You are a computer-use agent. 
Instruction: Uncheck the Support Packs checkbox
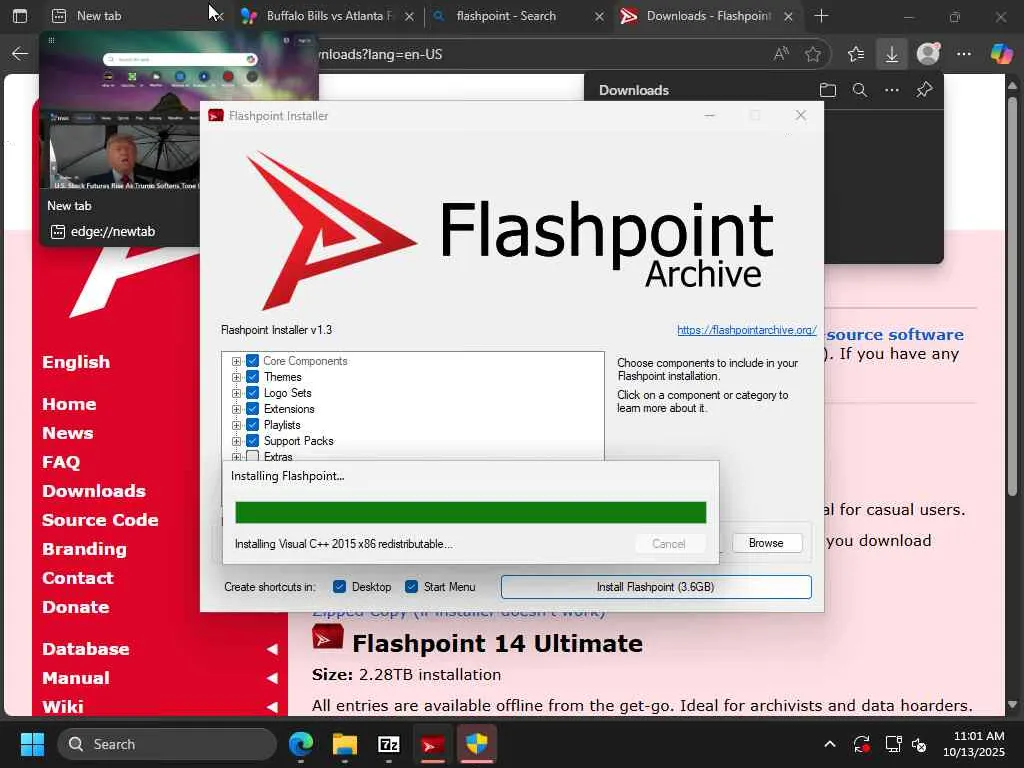pyautogui.click(x=253, y=441)
